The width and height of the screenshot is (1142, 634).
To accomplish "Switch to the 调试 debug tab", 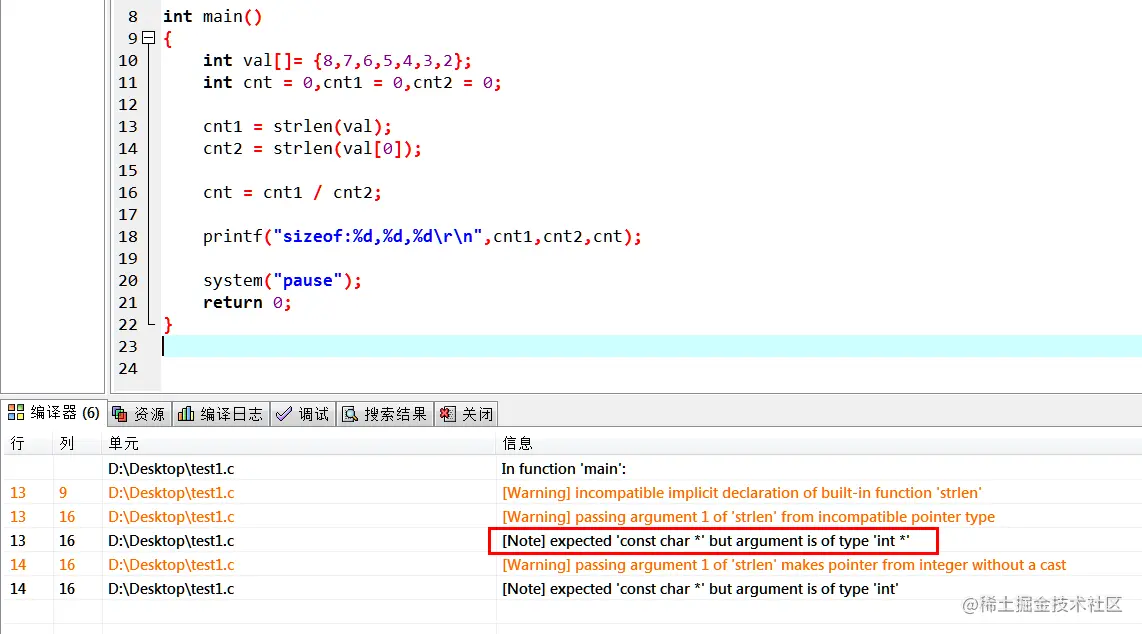I will [x=303, y=414].
